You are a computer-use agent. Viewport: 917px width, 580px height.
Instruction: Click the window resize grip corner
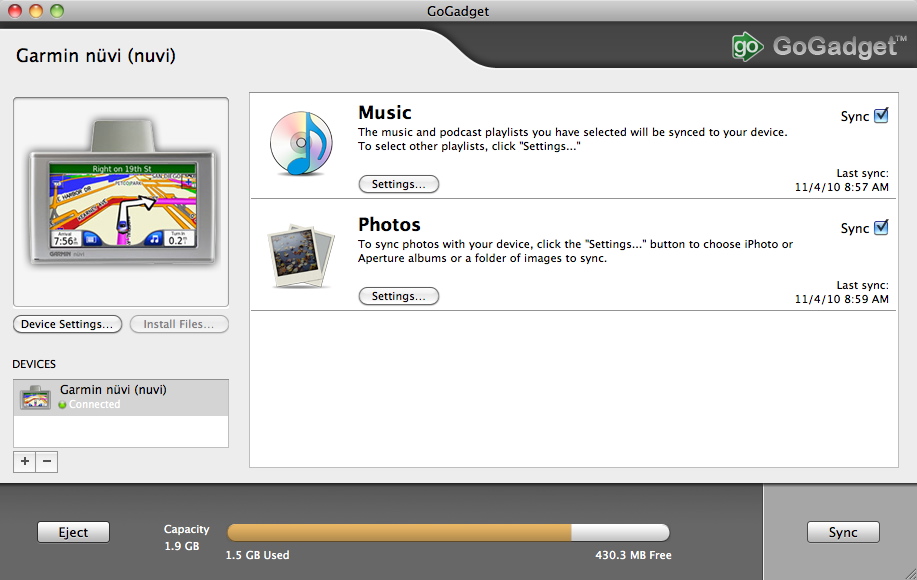tap(909, 573)
